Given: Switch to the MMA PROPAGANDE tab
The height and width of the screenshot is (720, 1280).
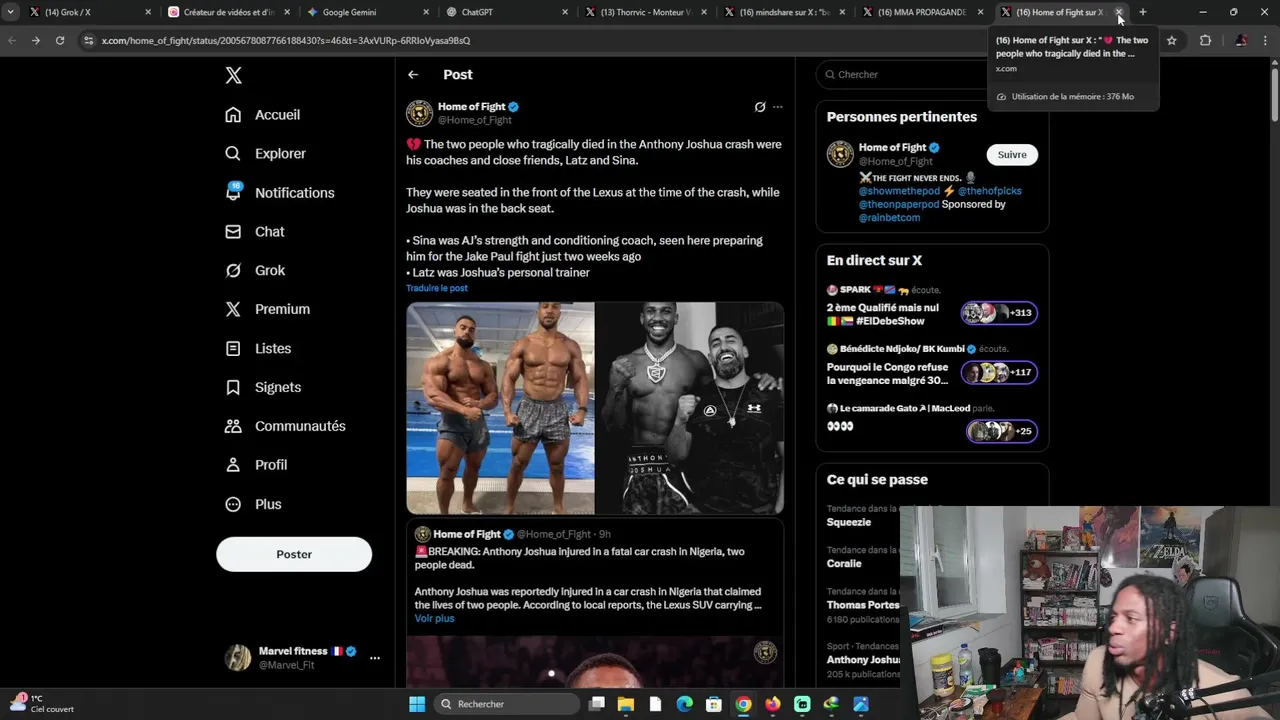Looking at the screenshot, I should tap(922, 12).
